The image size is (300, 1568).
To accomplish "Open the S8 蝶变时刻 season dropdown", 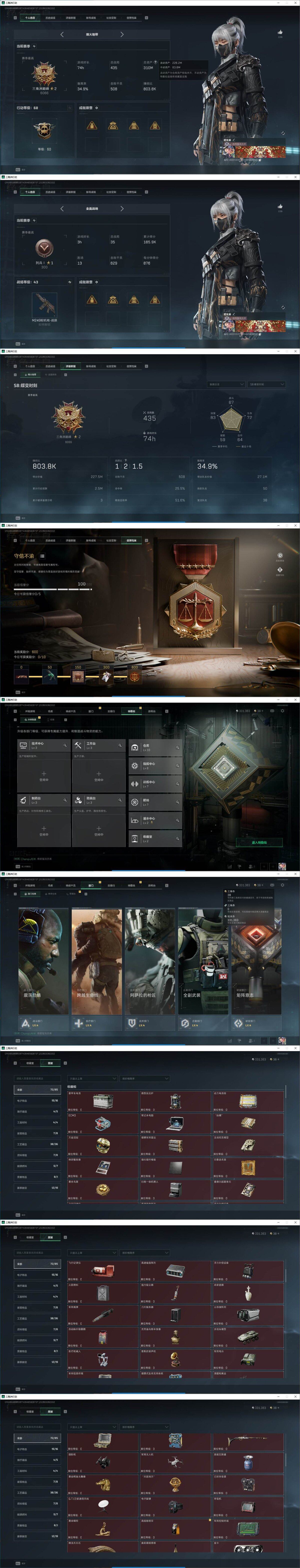I will point(266,384).
